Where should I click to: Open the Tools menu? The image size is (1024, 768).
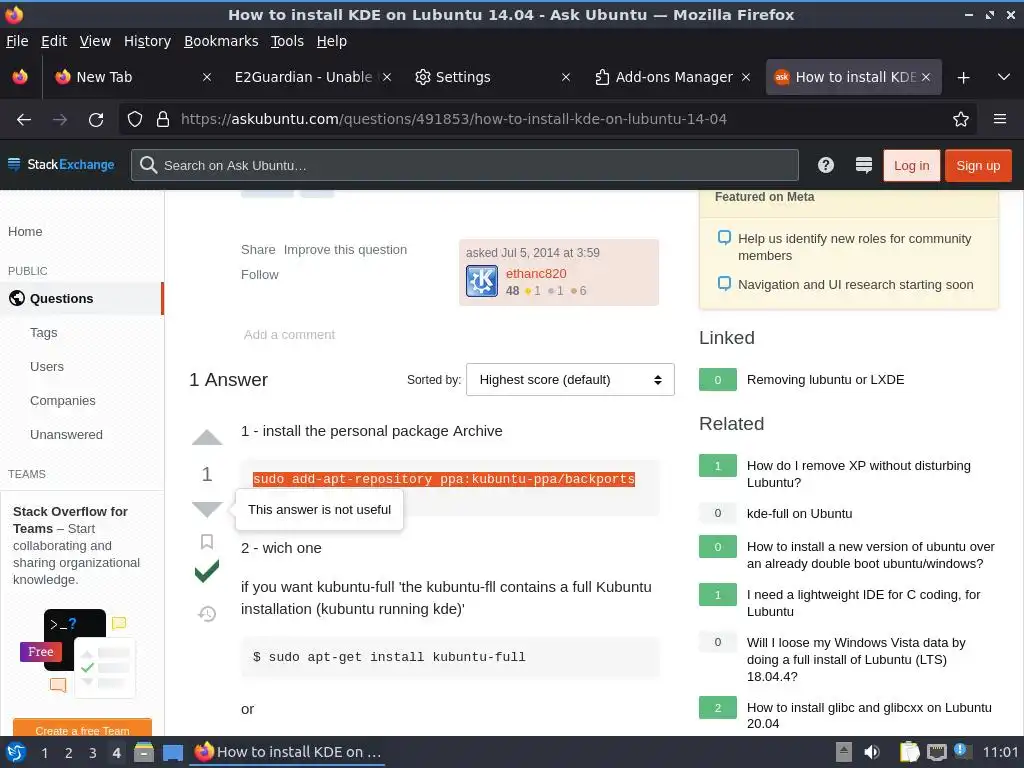287,41
